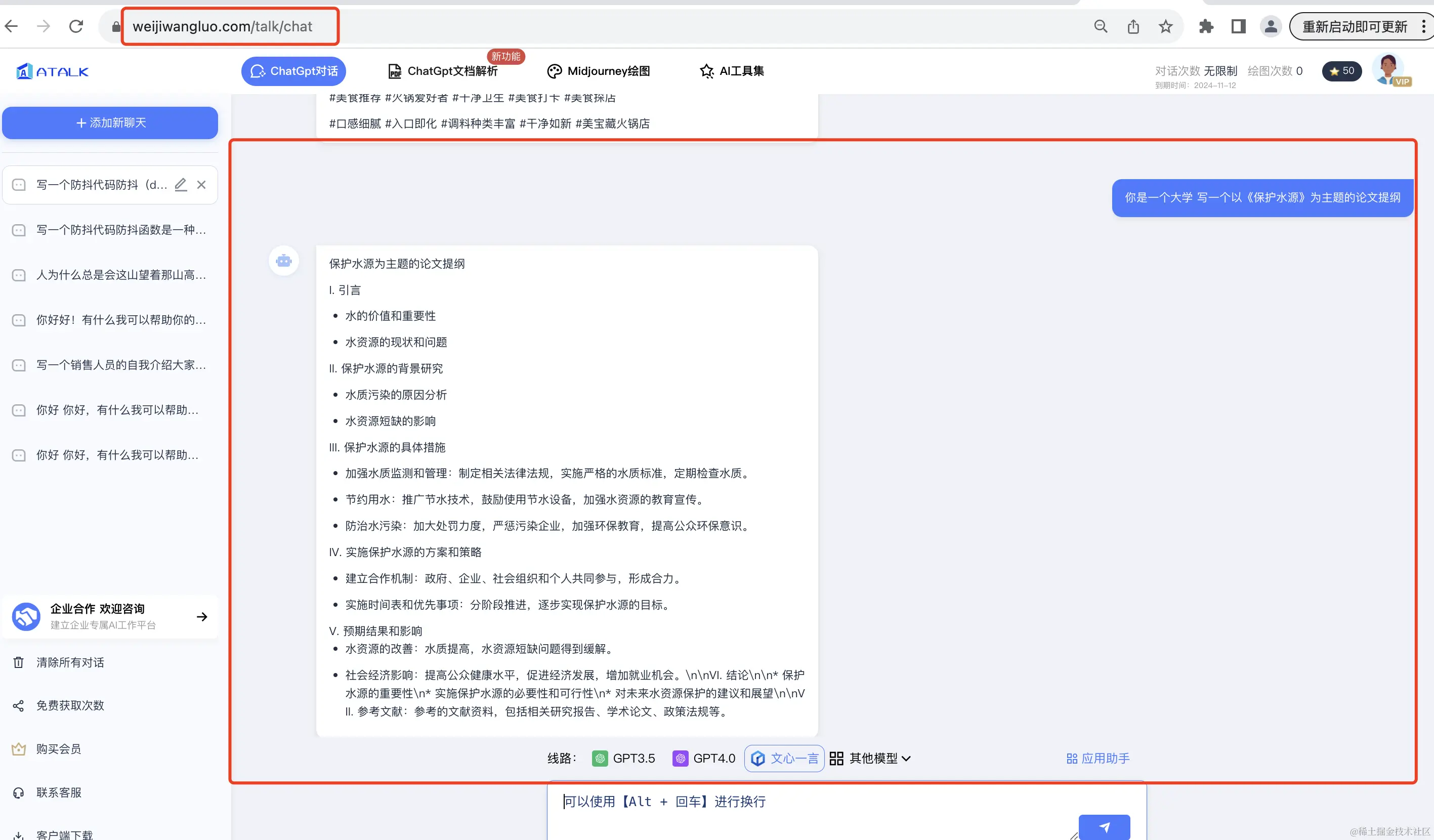
Task: Switch model route to GPT4.0
Action: point(704,759)
